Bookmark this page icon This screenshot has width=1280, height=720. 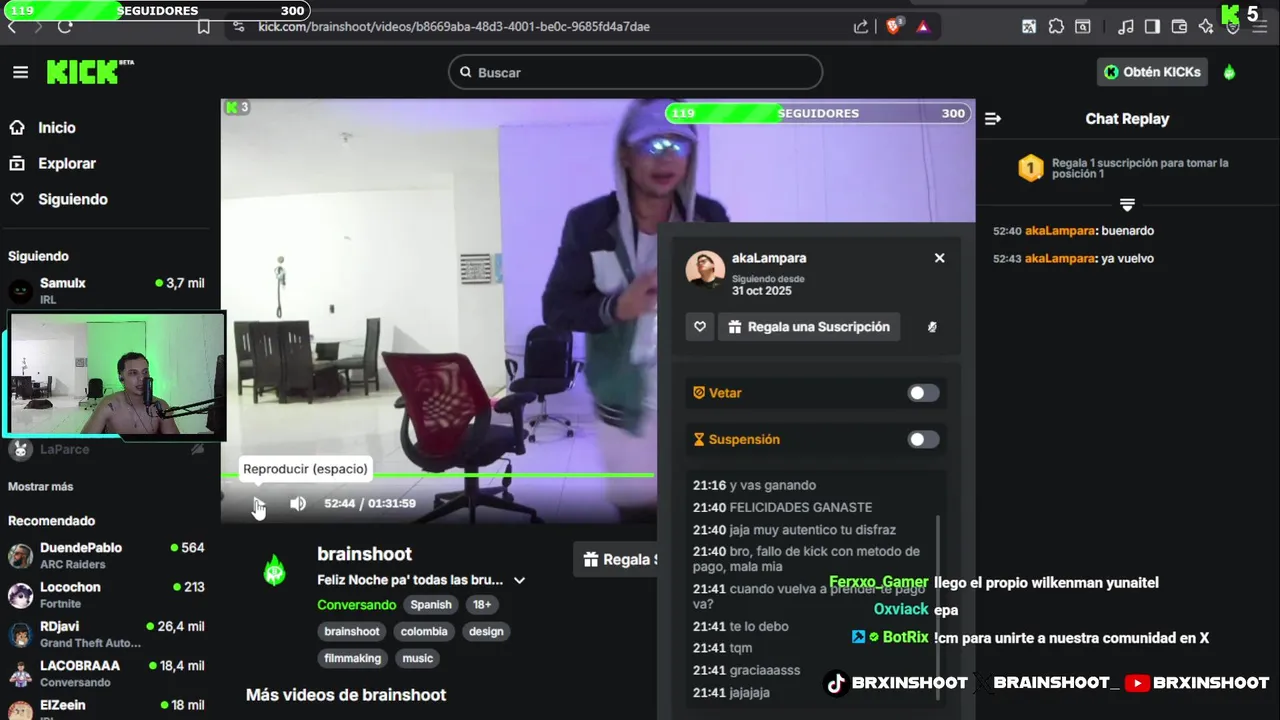click(204, 27)
